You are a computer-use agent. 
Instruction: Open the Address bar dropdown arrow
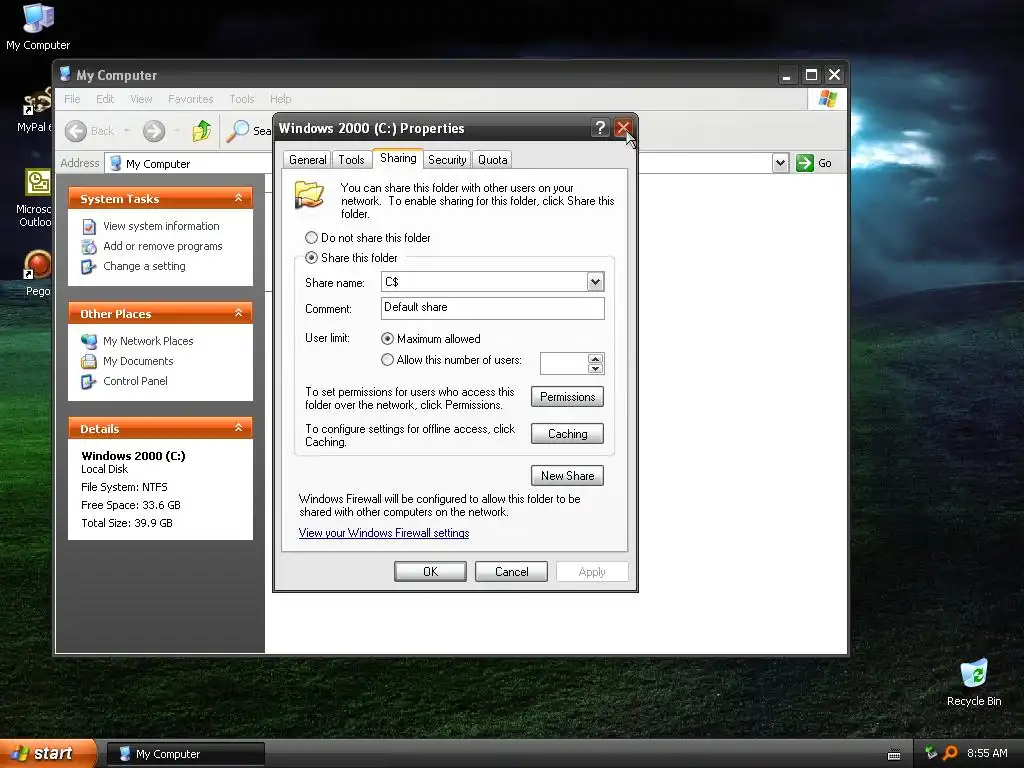click(780, 163)
